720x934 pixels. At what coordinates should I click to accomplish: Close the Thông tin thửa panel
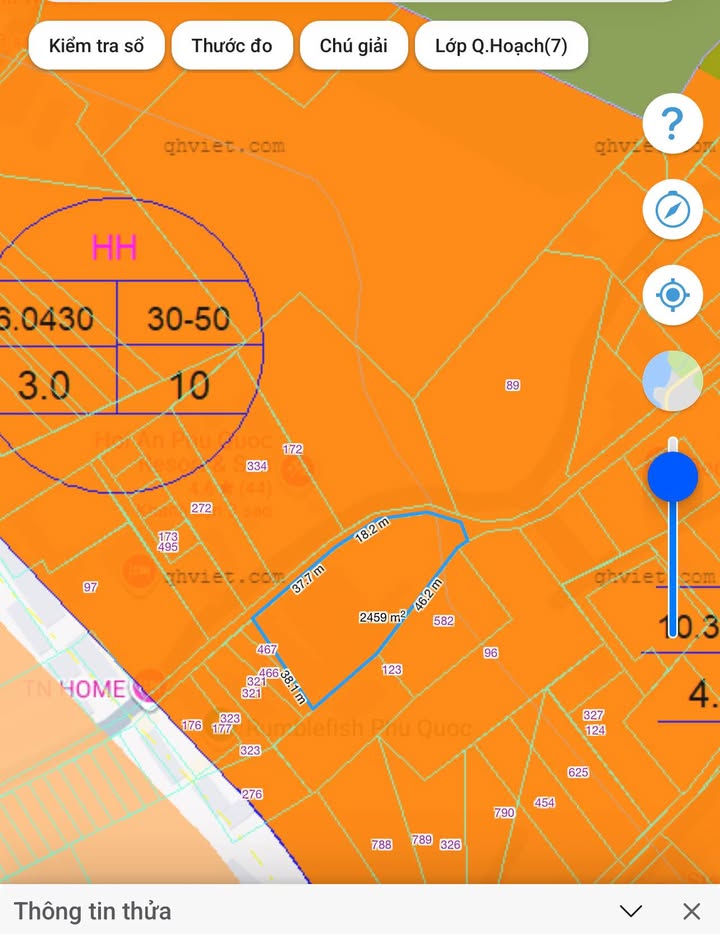[691, 911]
